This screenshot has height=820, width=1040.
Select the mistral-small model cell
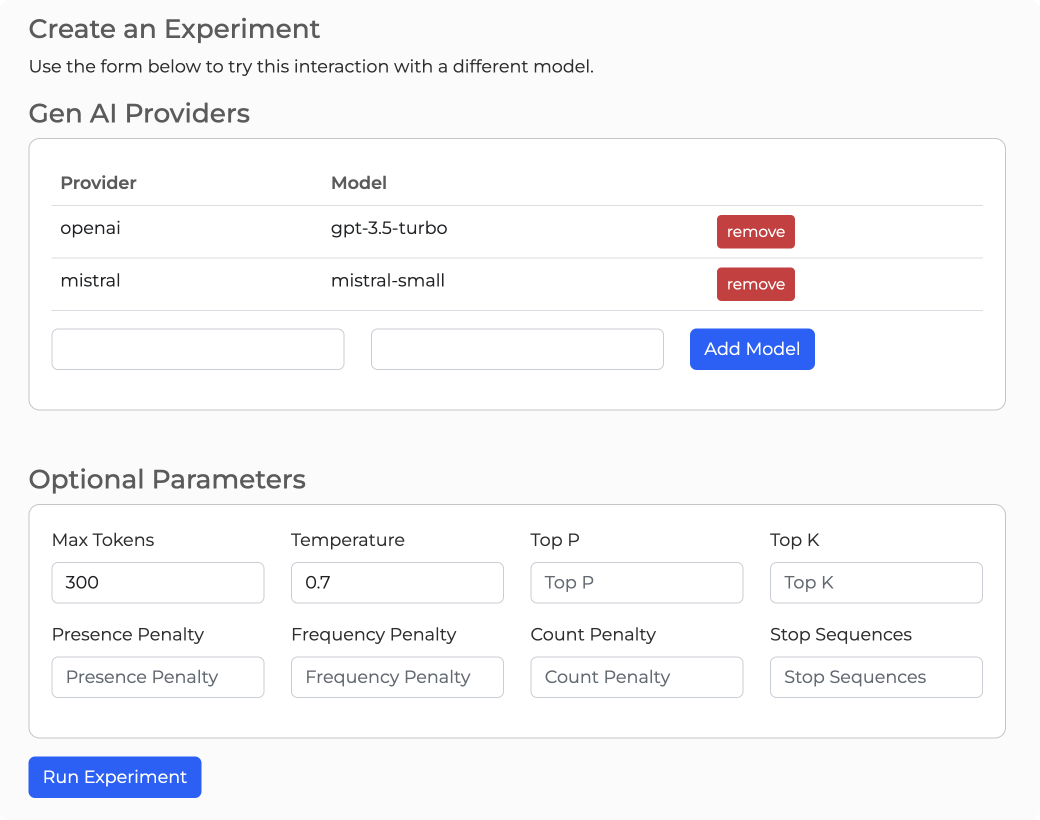(388, 281)
